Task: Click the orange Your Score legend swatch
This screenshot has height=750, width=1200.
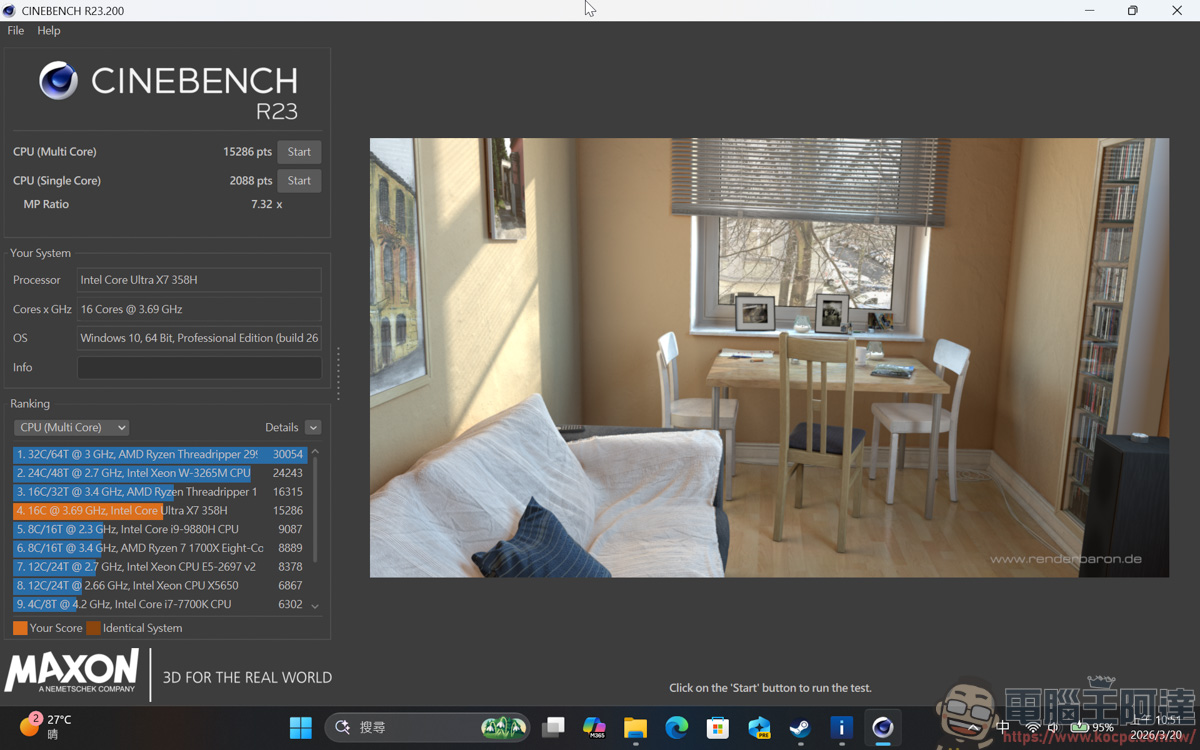Action: 20,628
